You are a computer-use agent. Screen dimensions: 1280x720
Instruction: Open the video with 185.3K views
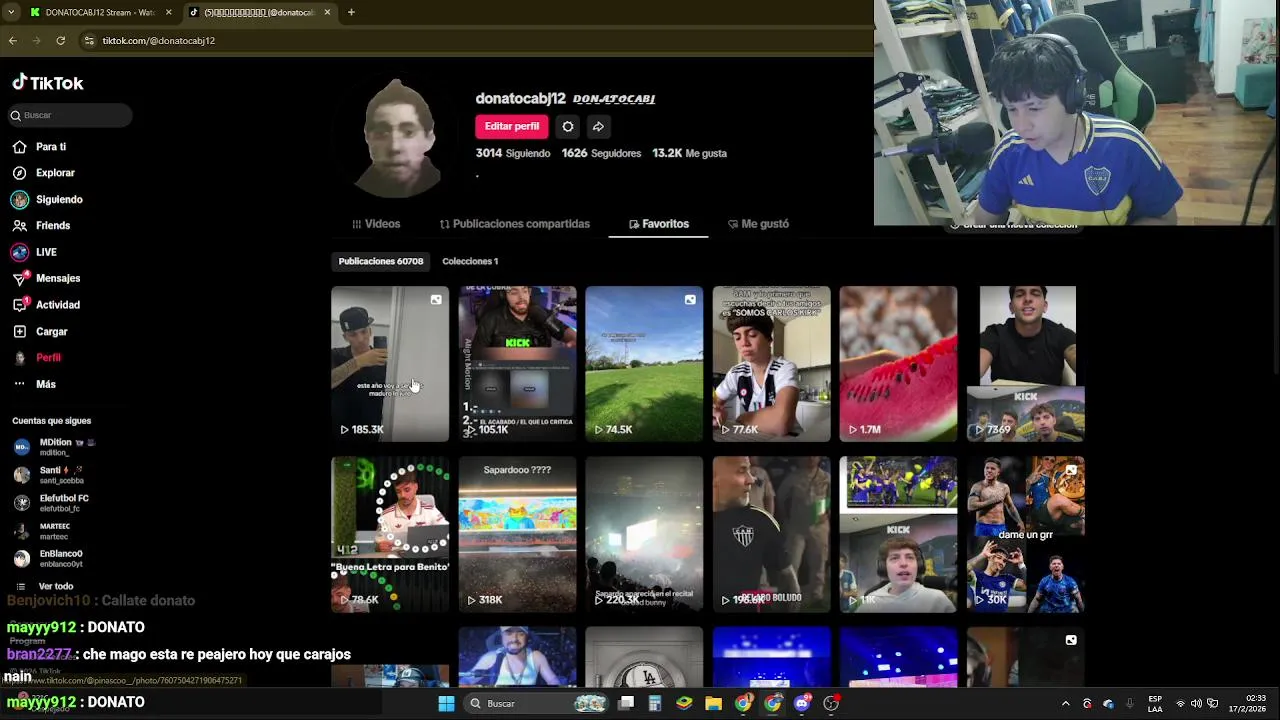point(390,363)
